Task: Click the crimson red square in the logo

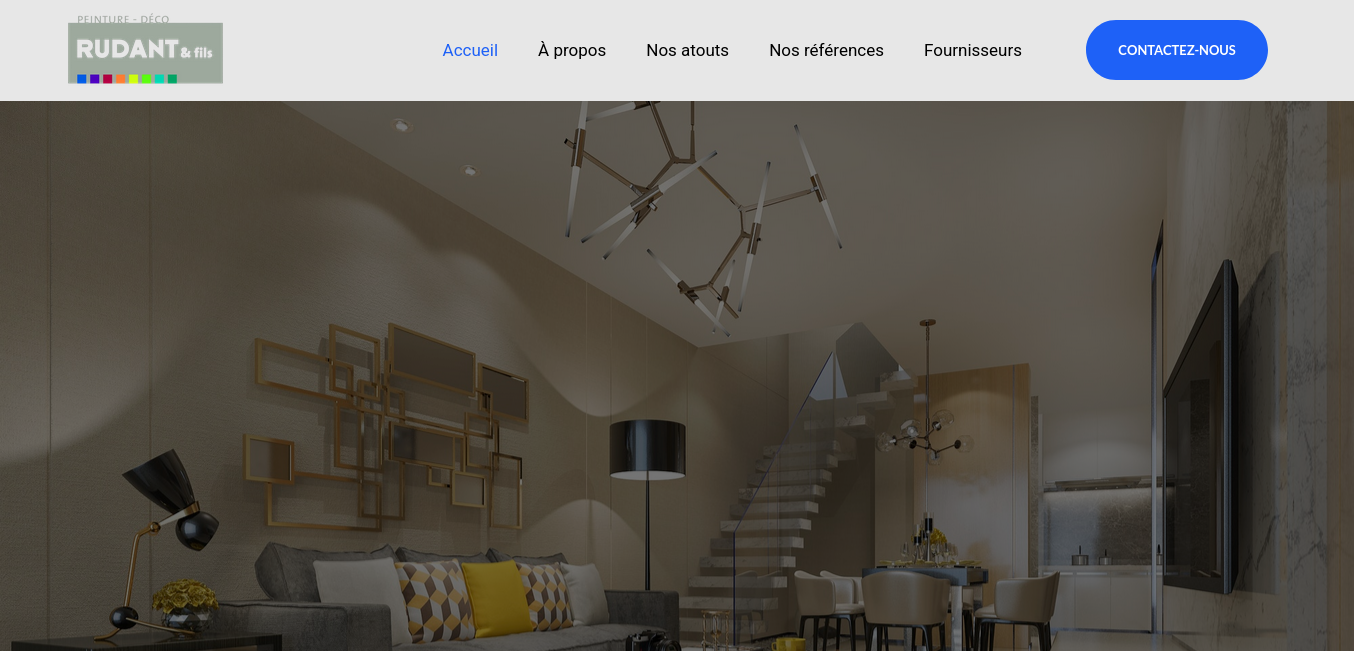Action: 108,79
